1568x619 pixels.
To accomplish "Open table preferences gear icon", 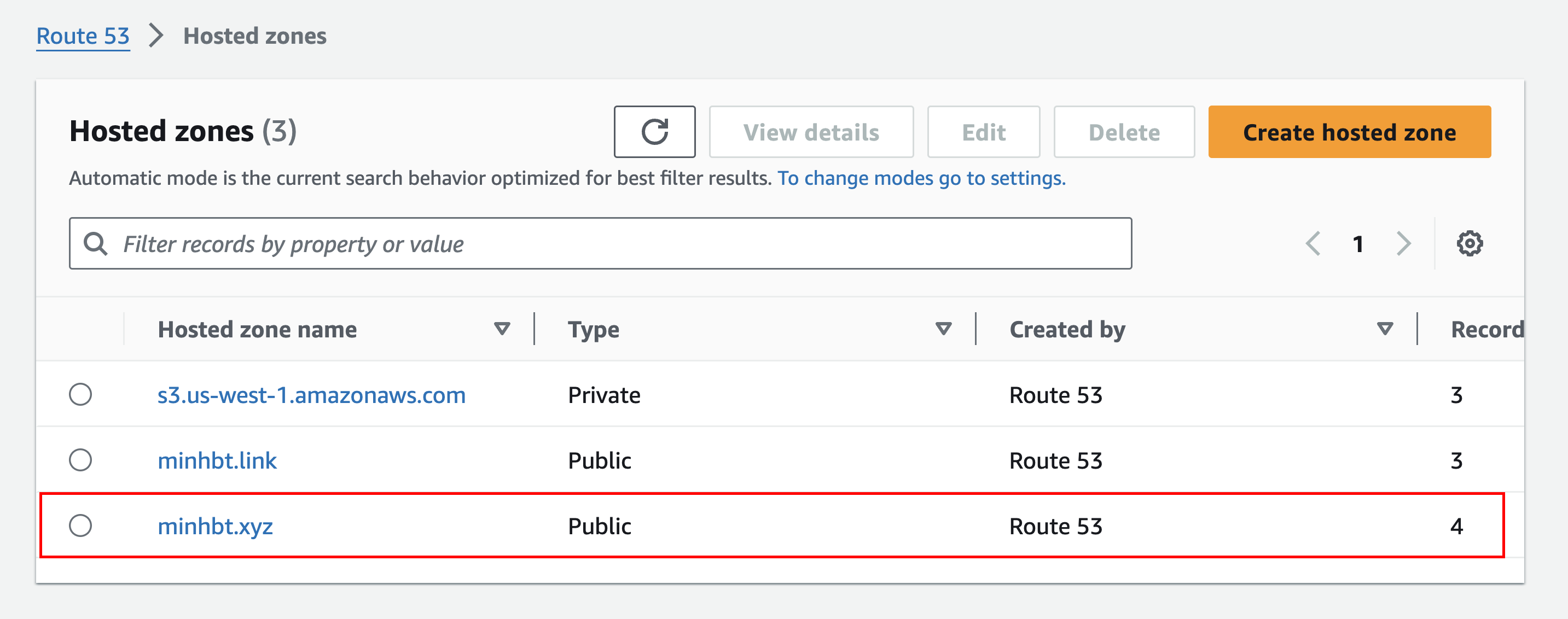I will pyautogui.click(x=1469, y=243).
